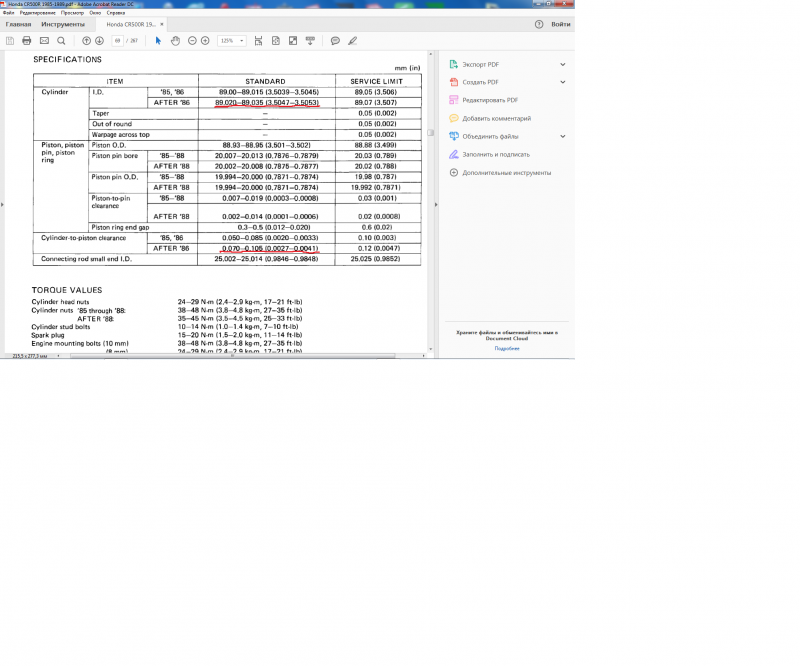Zoom in with plus circle icon

pos(205,41)
